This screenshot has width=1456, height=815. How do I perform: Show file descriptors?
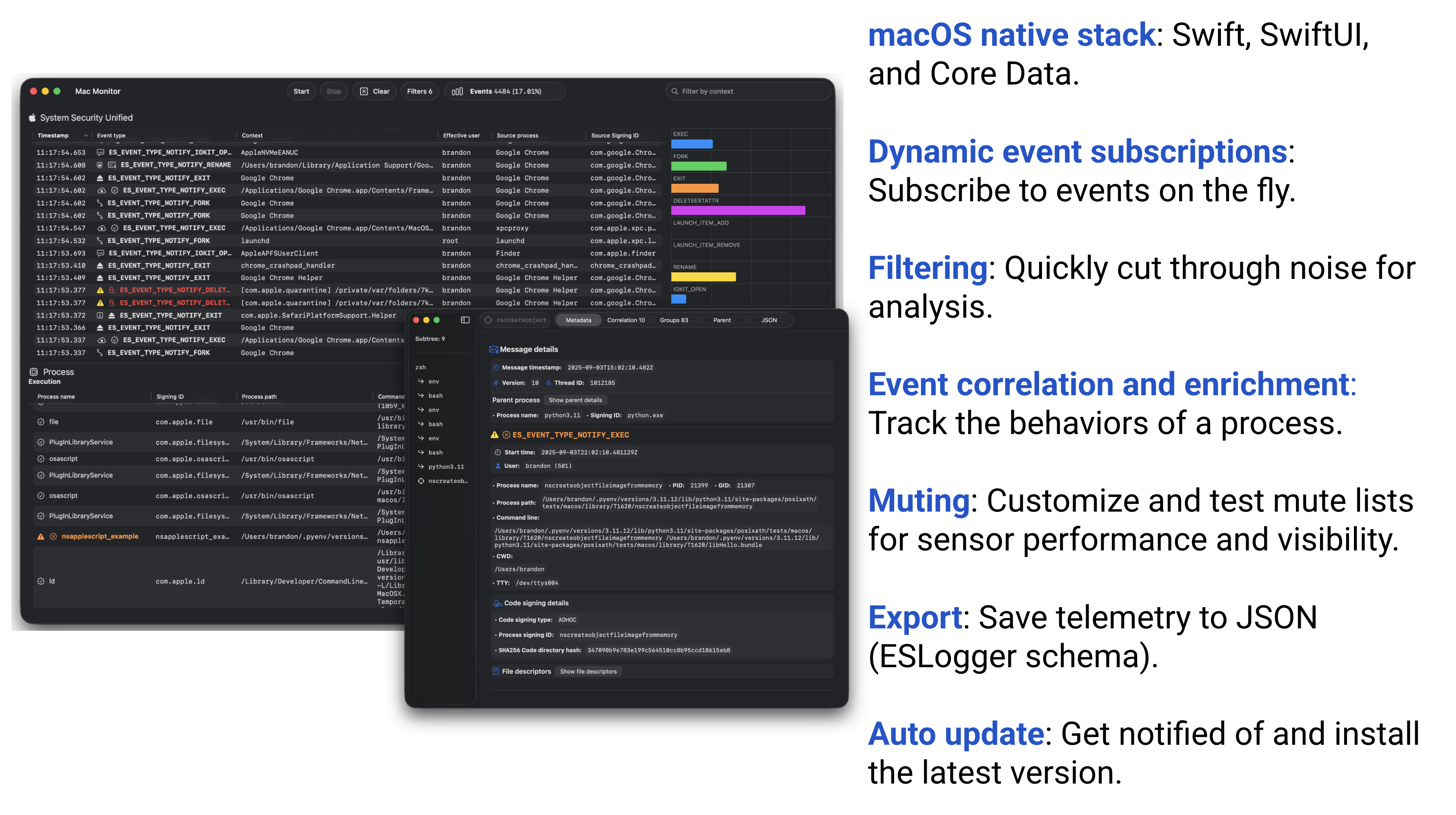click(588, 671)
